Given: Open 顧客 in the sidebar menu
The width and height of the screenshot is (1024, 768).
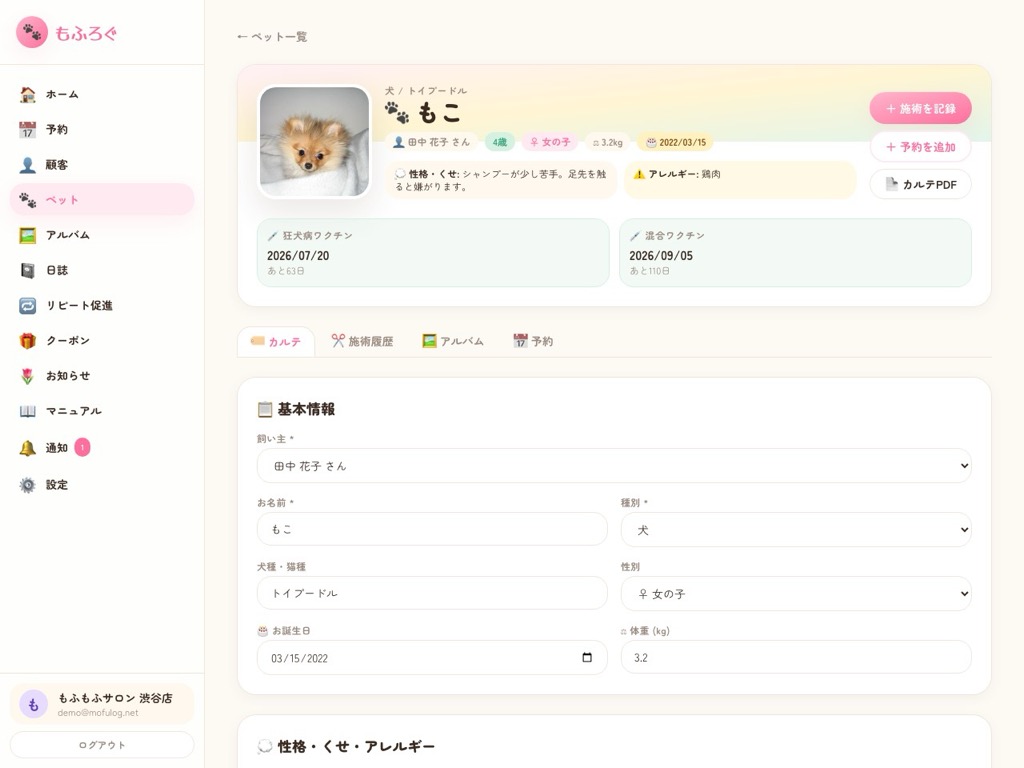Looking at the screenshot, I should (102, 165).
